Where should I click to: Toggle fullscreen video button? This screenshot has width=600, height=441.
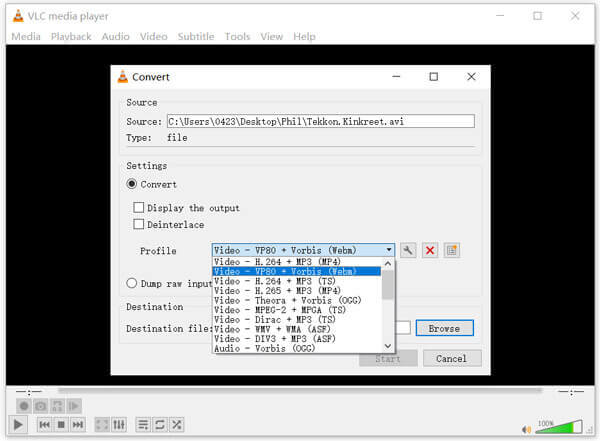tap(102, 424)
